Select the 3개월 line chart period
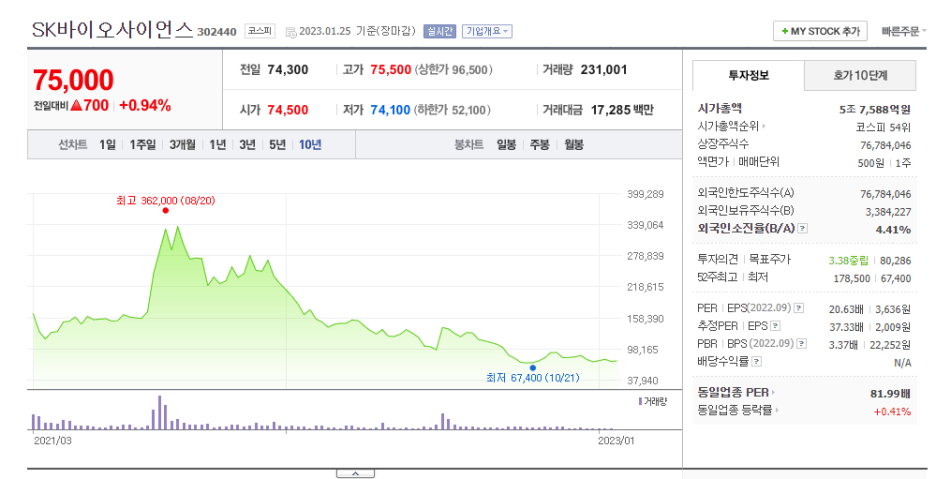 (182, 145)
